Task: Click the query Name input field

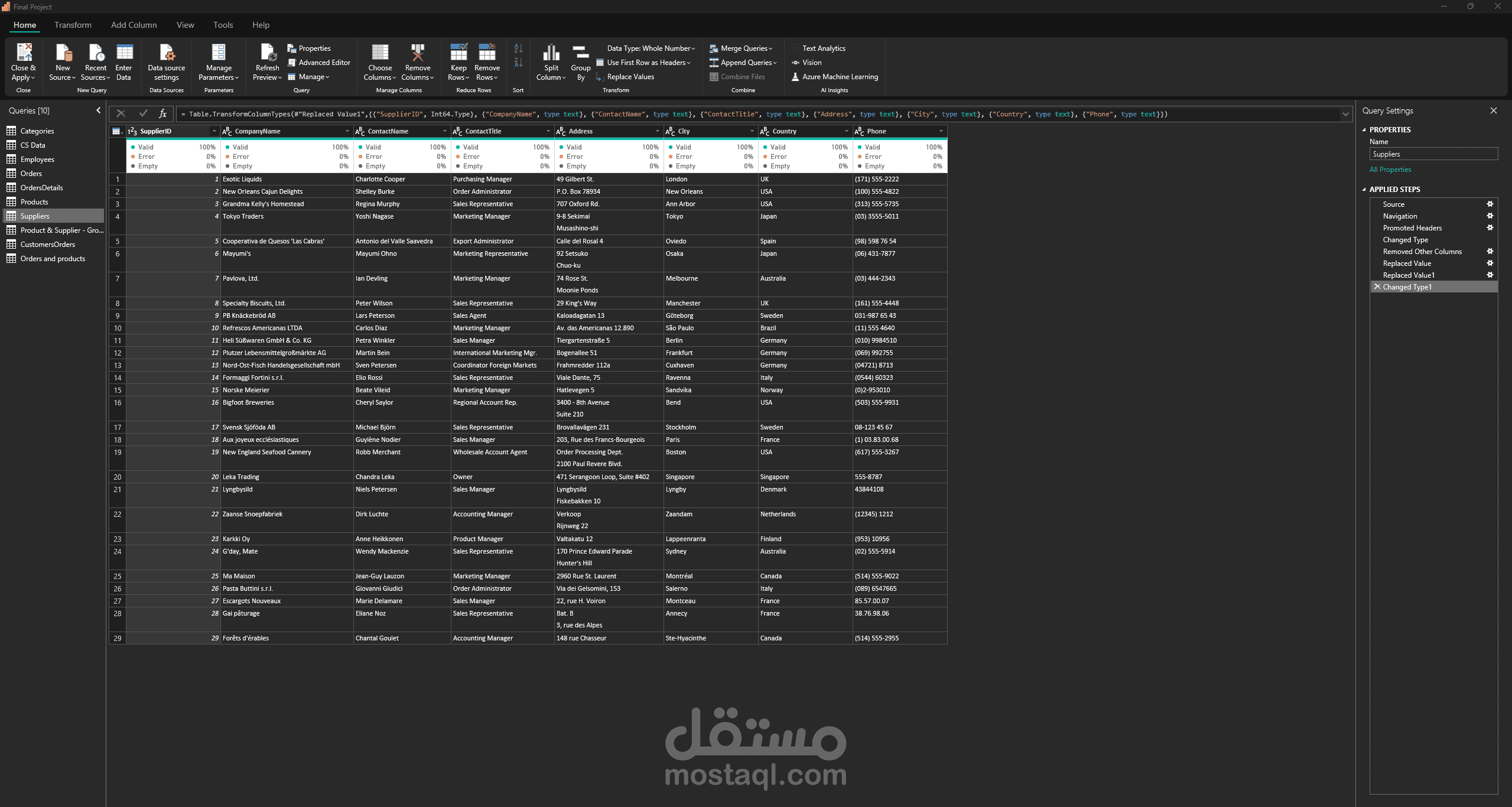Action: pyautogui.click(x=1433, y=154)
